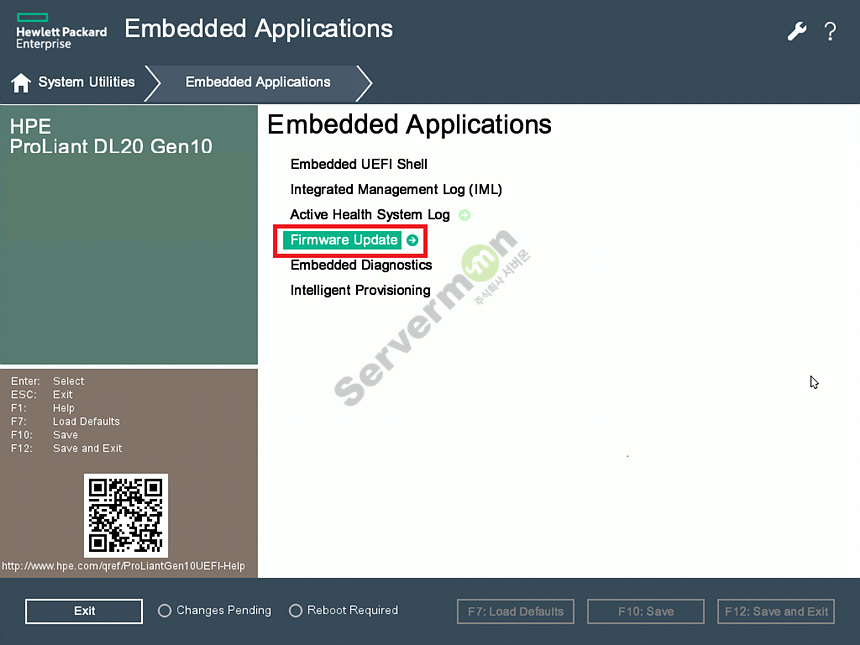This screenshot has height=645, width=860.
Task: Click the 'F12: Save and Exit' hint text
Action: [x=66, y=449]
